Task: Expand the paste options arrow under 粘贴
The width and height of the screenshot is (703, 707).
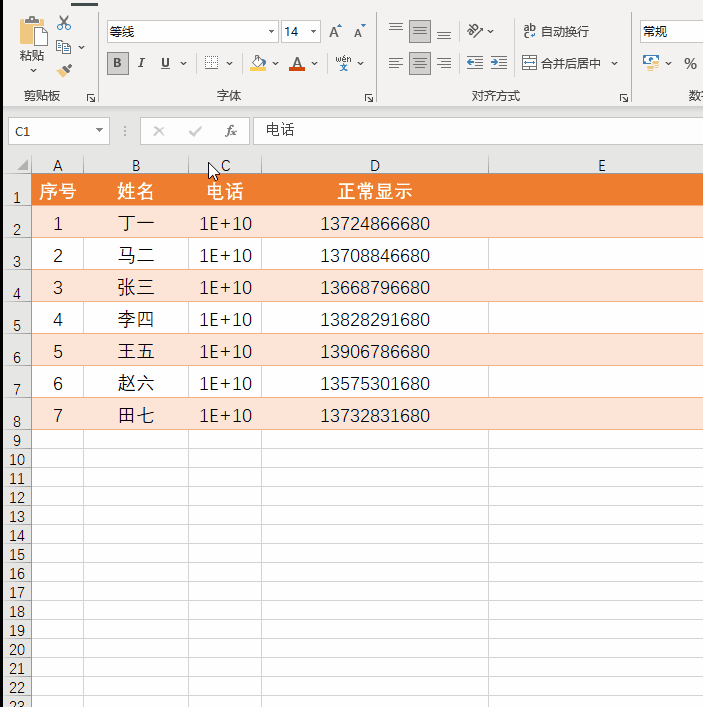Action: click(33, 70)
